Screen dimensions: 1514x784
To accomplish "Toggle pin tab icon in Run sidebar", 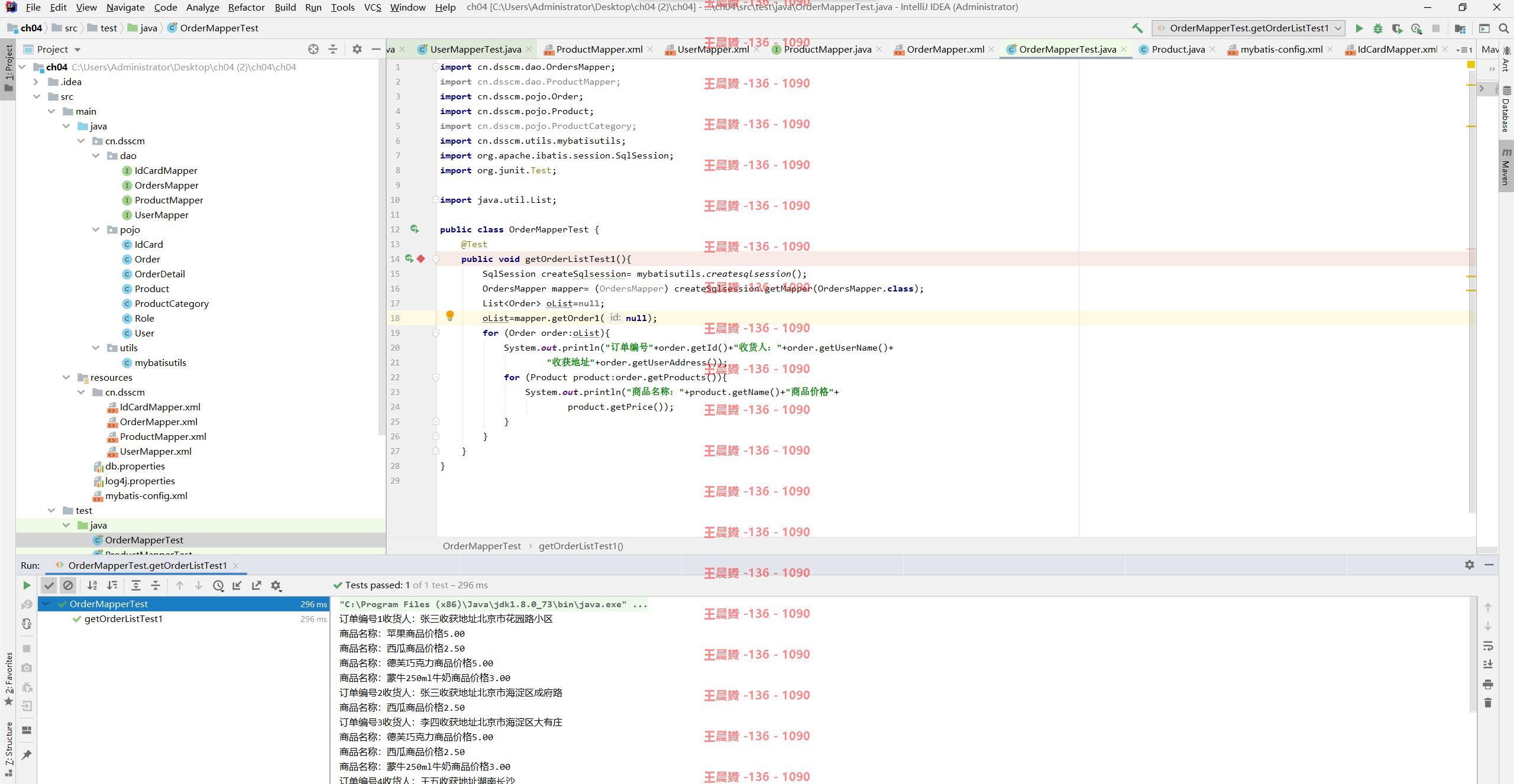I will pos(27,755).
